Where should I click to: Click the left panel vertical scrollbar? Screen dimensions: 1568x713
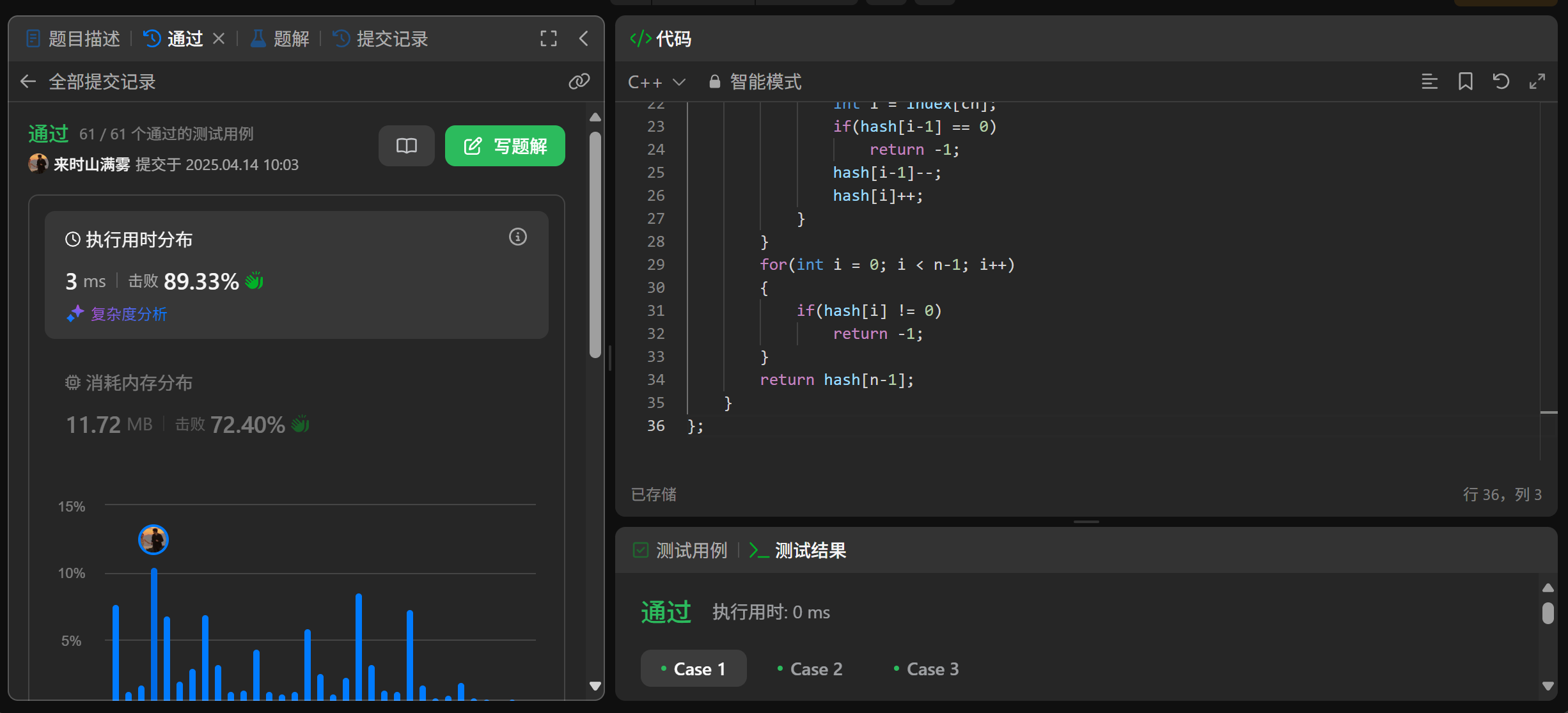point(595,246)
